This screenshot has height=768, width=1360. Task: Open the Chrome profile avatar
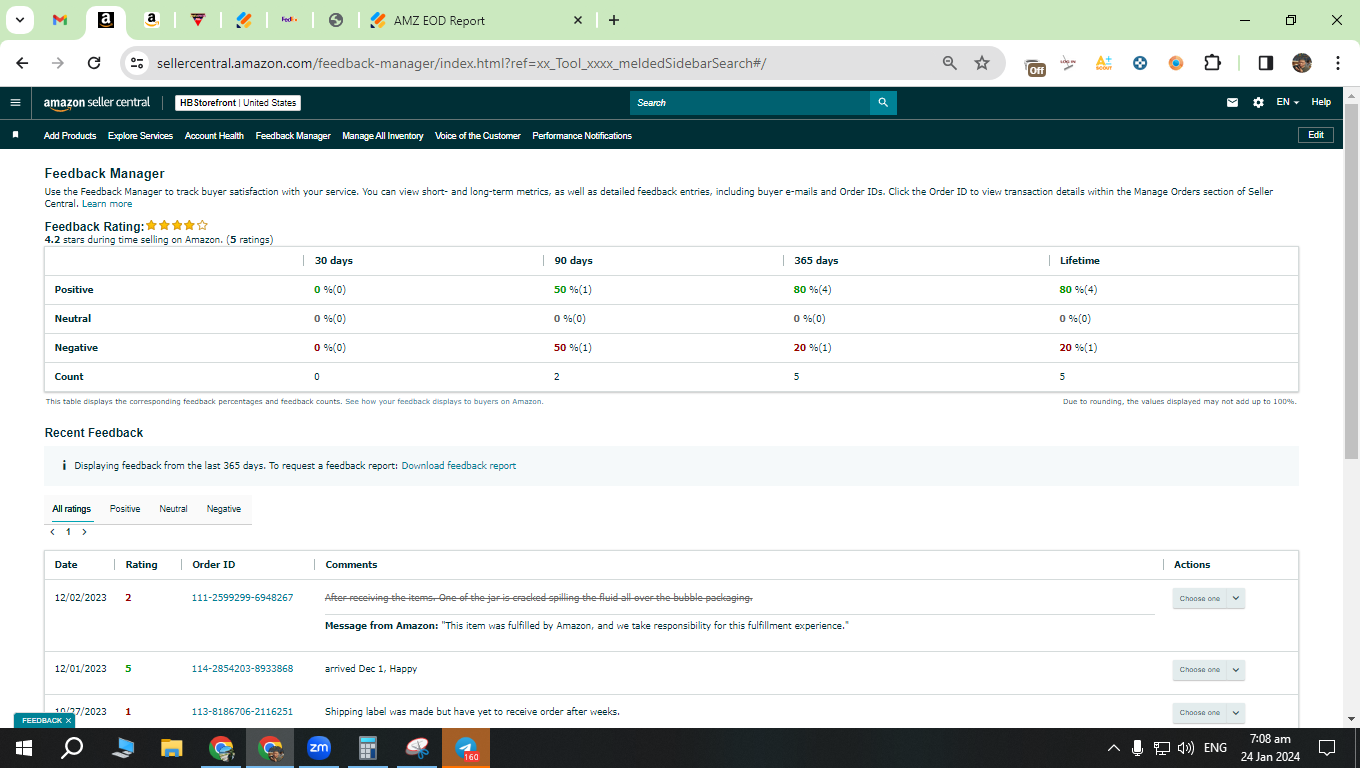click(x=1301, y=63)
